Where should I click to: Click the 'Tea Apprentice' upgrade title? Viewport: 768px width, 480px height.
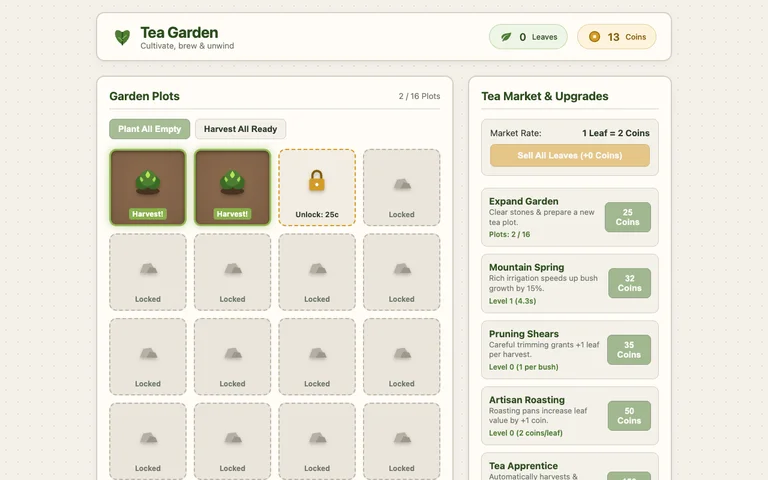click(523, 466)
